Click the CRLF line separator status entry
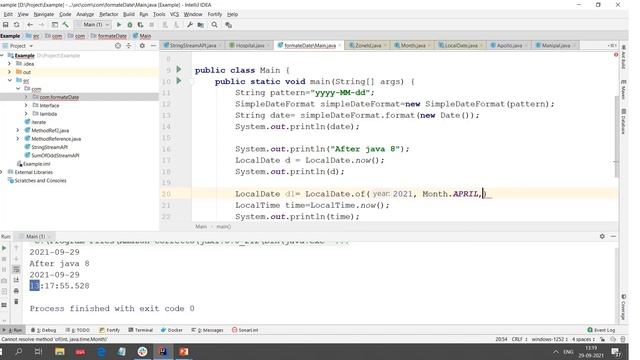 coord(519,339)
